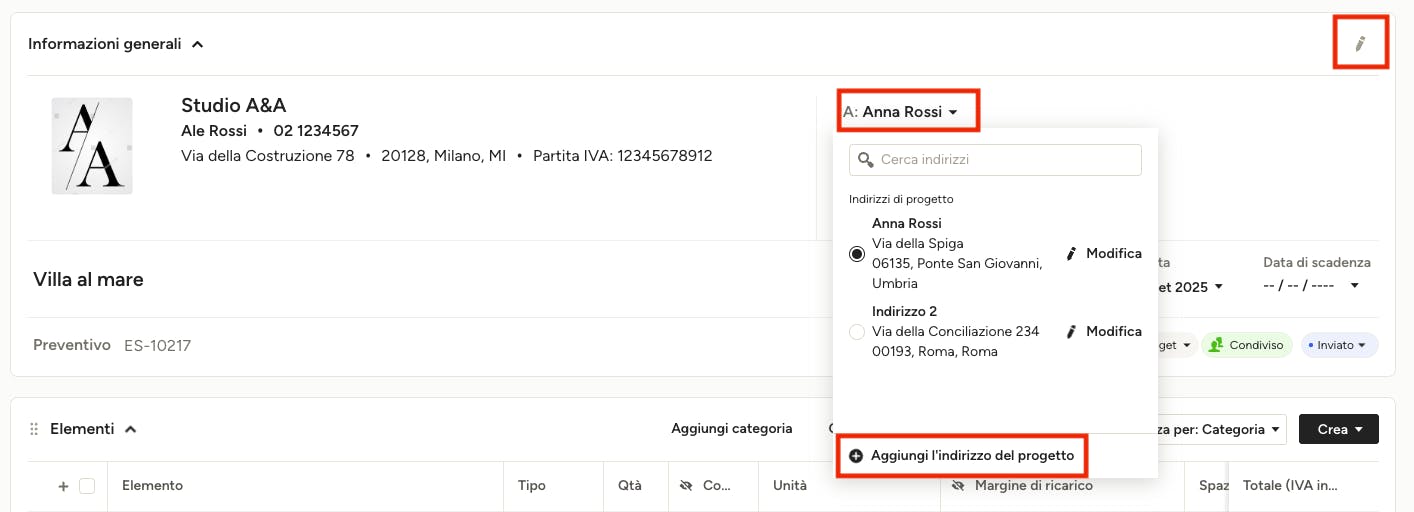
Task: Check the select-all checkbox in table header
Action: pos(87,486)
